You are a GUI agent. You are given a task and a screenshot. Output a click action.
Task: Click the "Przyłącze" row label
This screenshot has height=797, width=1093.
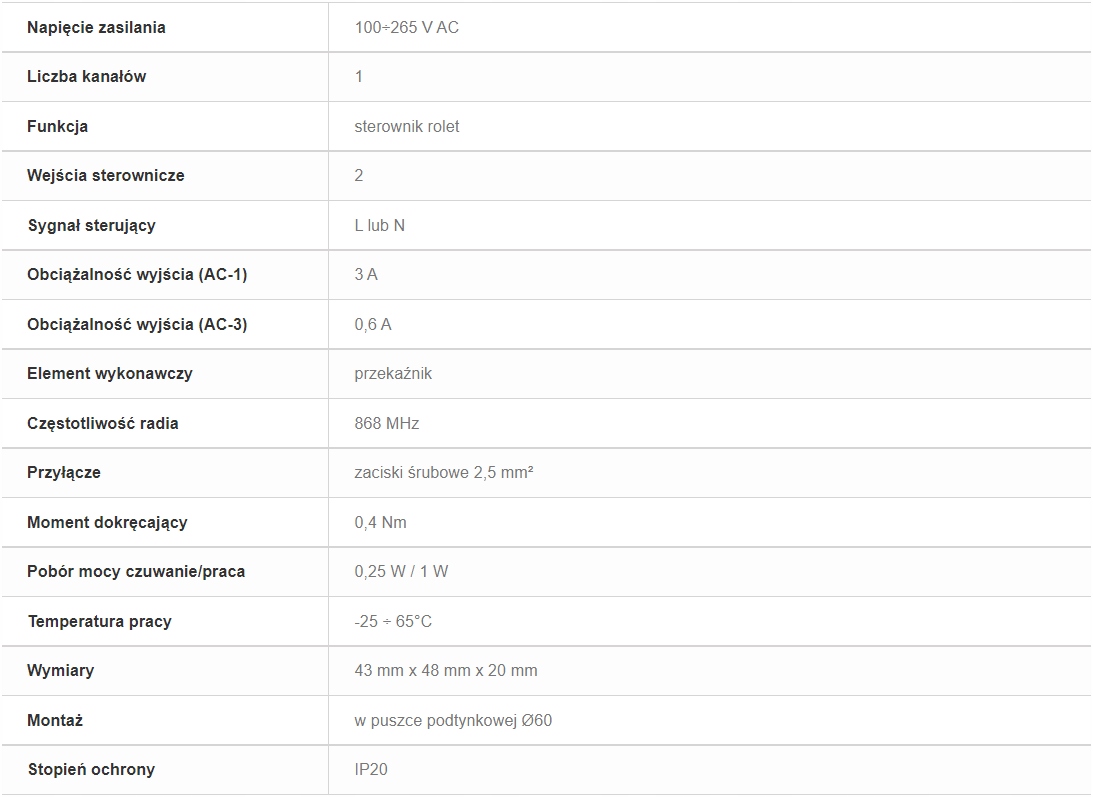[x=64, y=472]
